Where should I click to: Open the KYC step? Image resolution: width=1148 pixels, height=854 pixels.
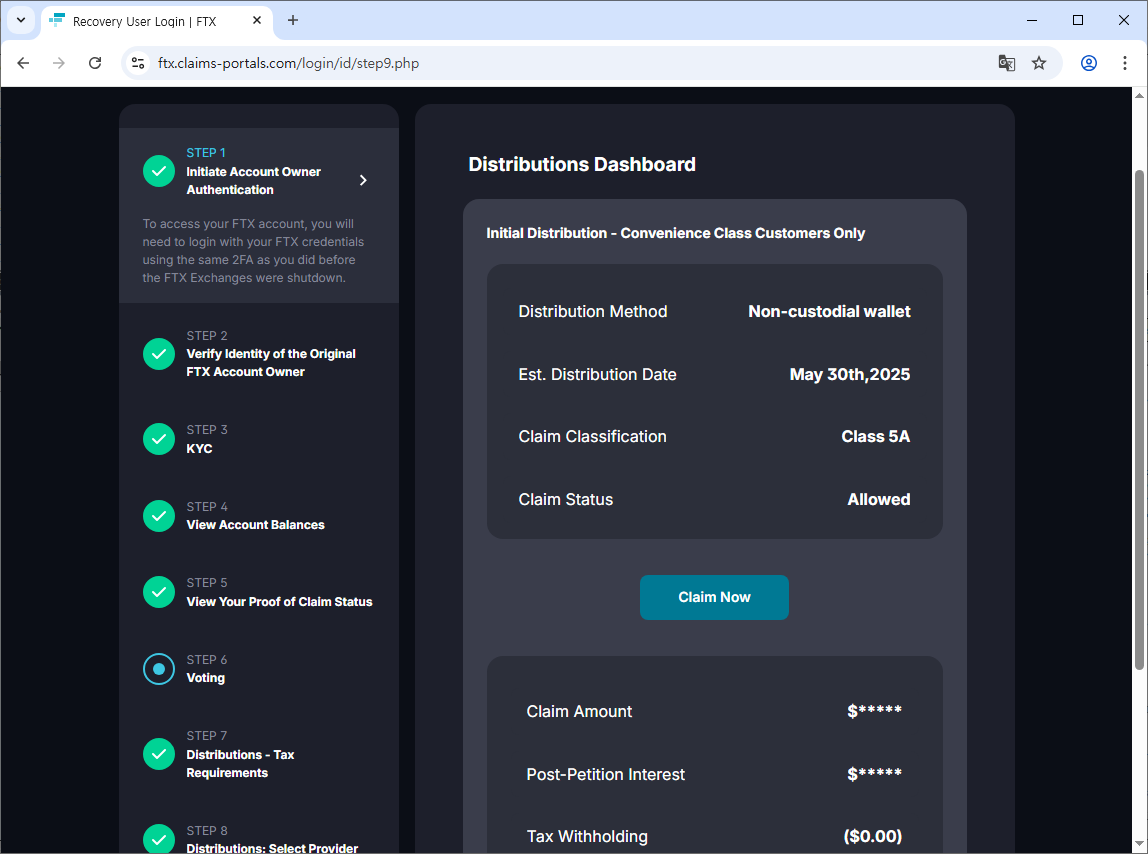199,448
